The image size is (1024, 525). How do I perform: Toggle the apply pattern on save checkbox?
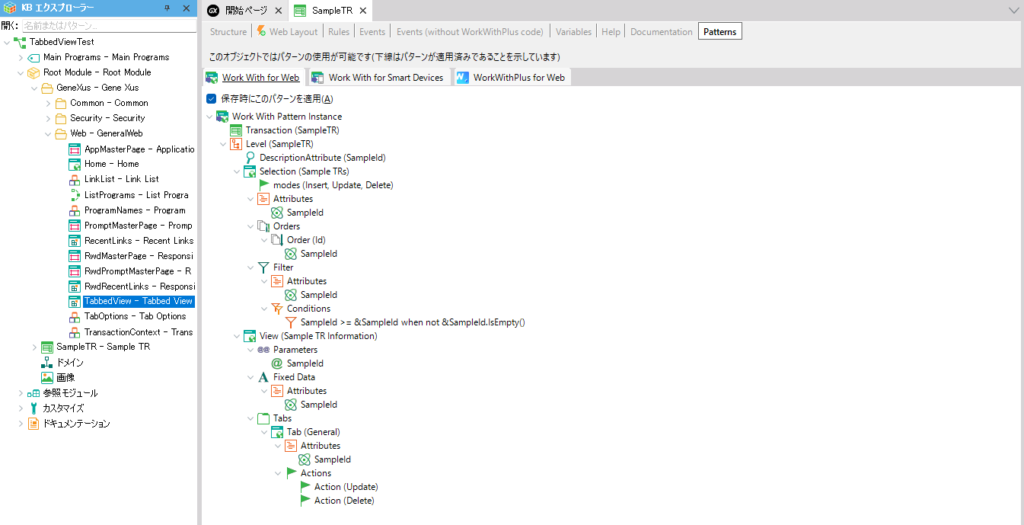[211, 99]
